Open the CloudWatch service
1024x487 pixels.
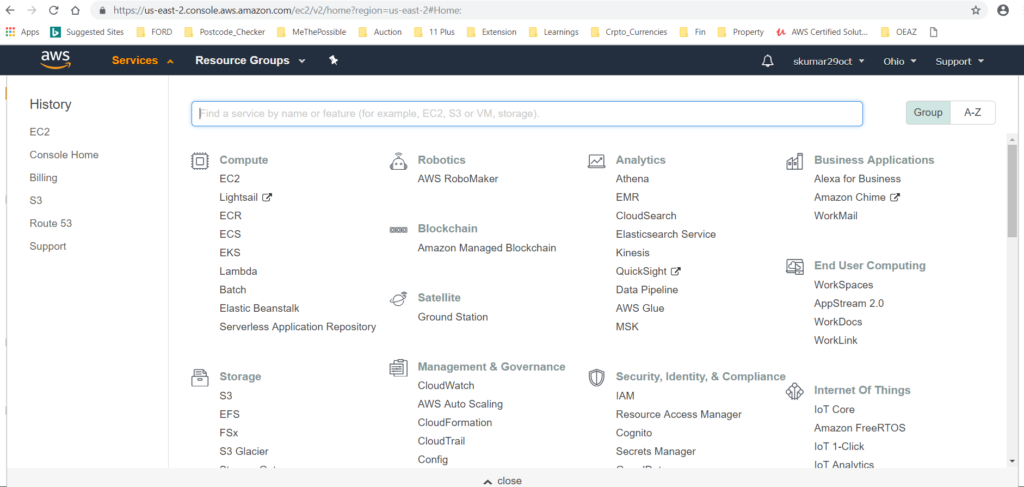point(446,386)
